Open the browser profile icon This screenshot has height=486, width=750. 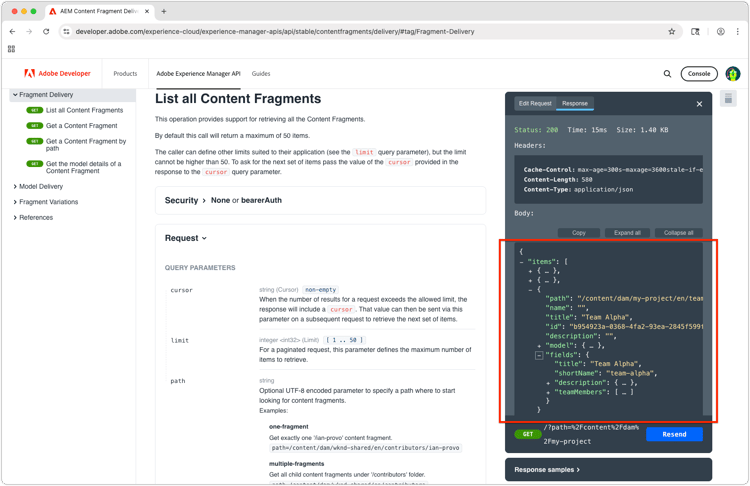pos(720,32)
